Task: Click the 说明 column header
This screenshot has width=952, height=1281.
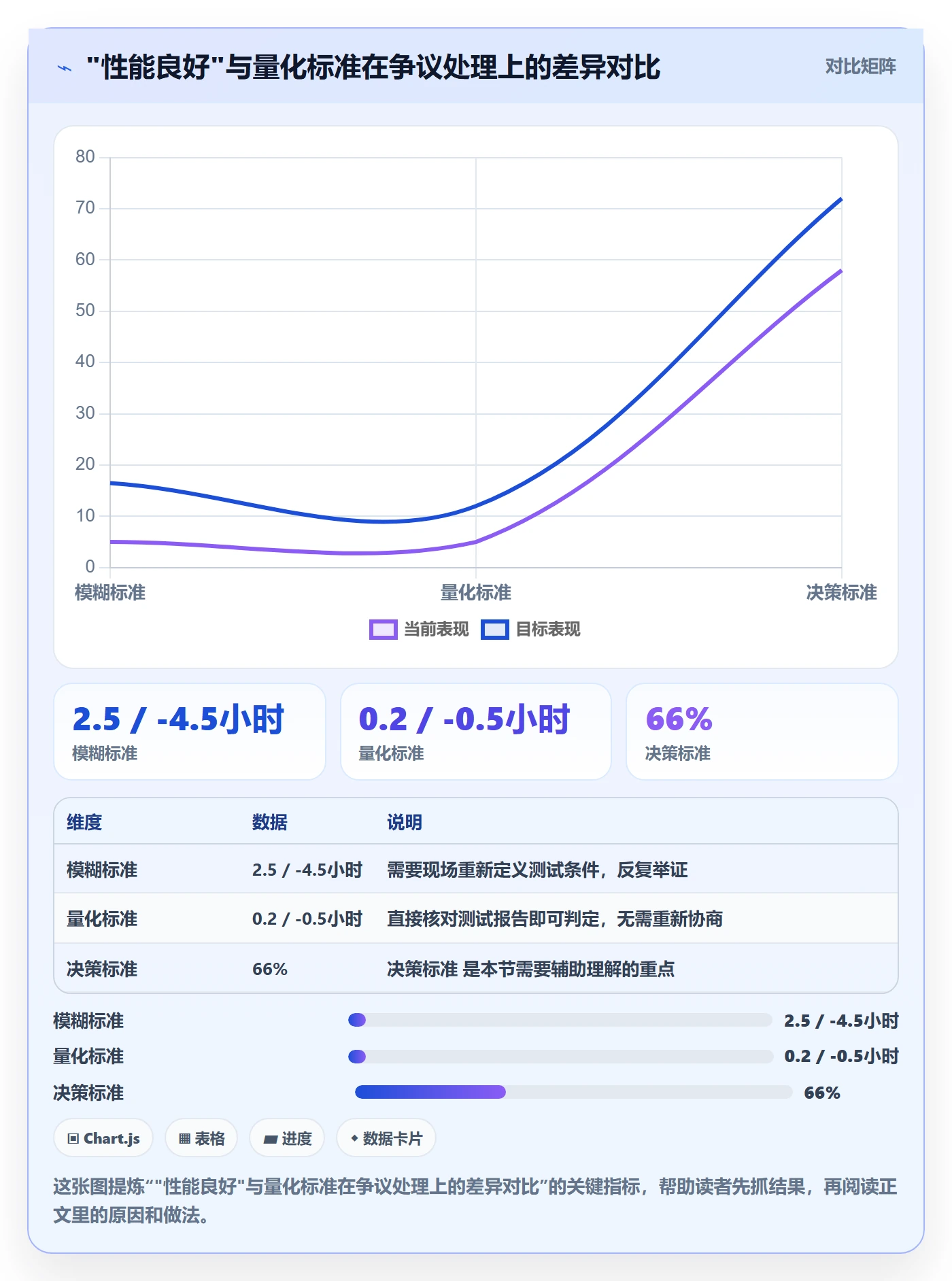Action: coord(405,823)
